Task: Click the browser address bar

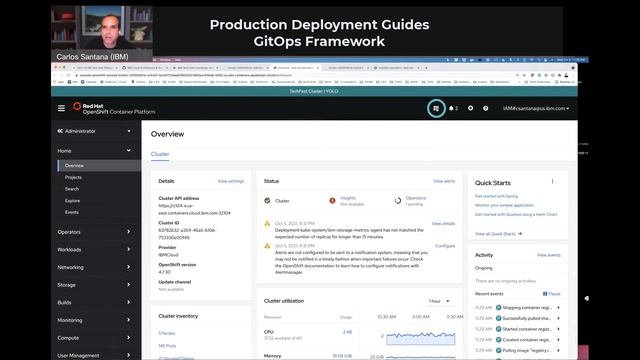Action: (294, 75)
